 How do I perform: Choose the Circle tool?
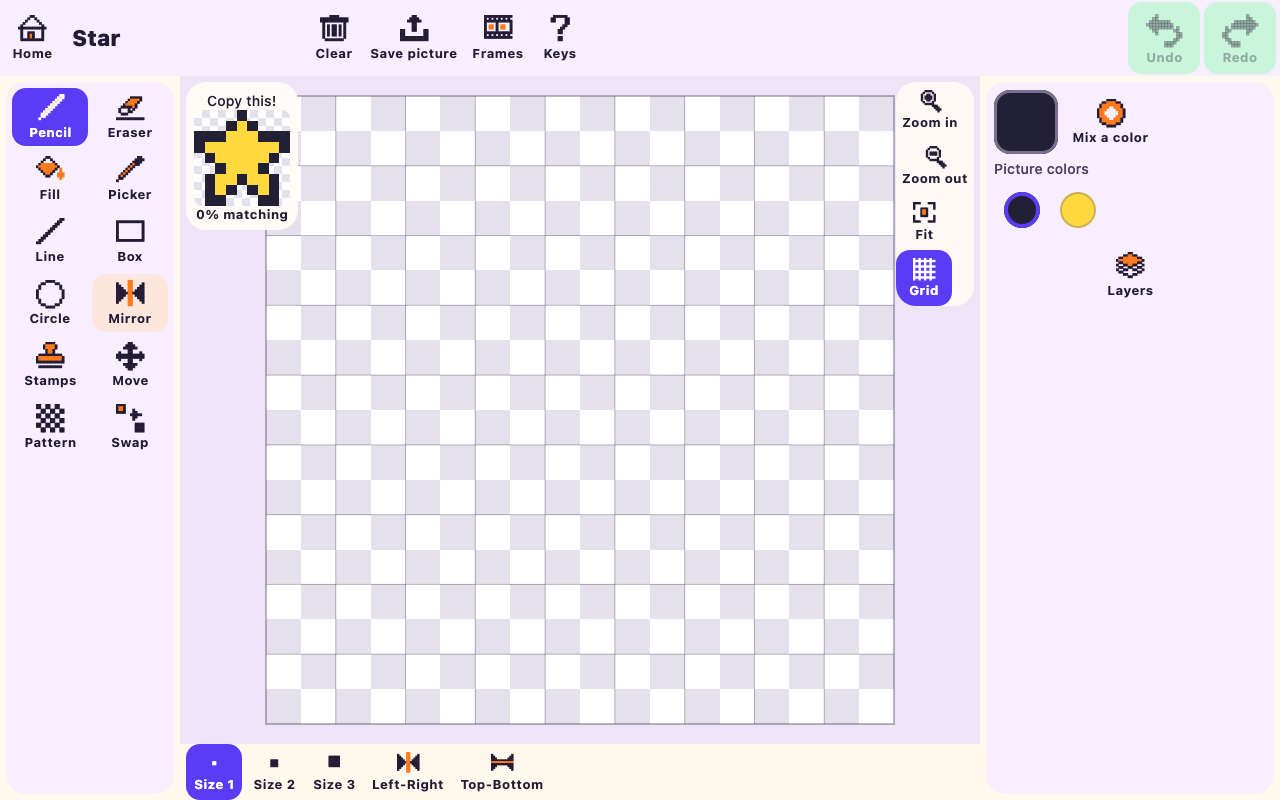50,303
